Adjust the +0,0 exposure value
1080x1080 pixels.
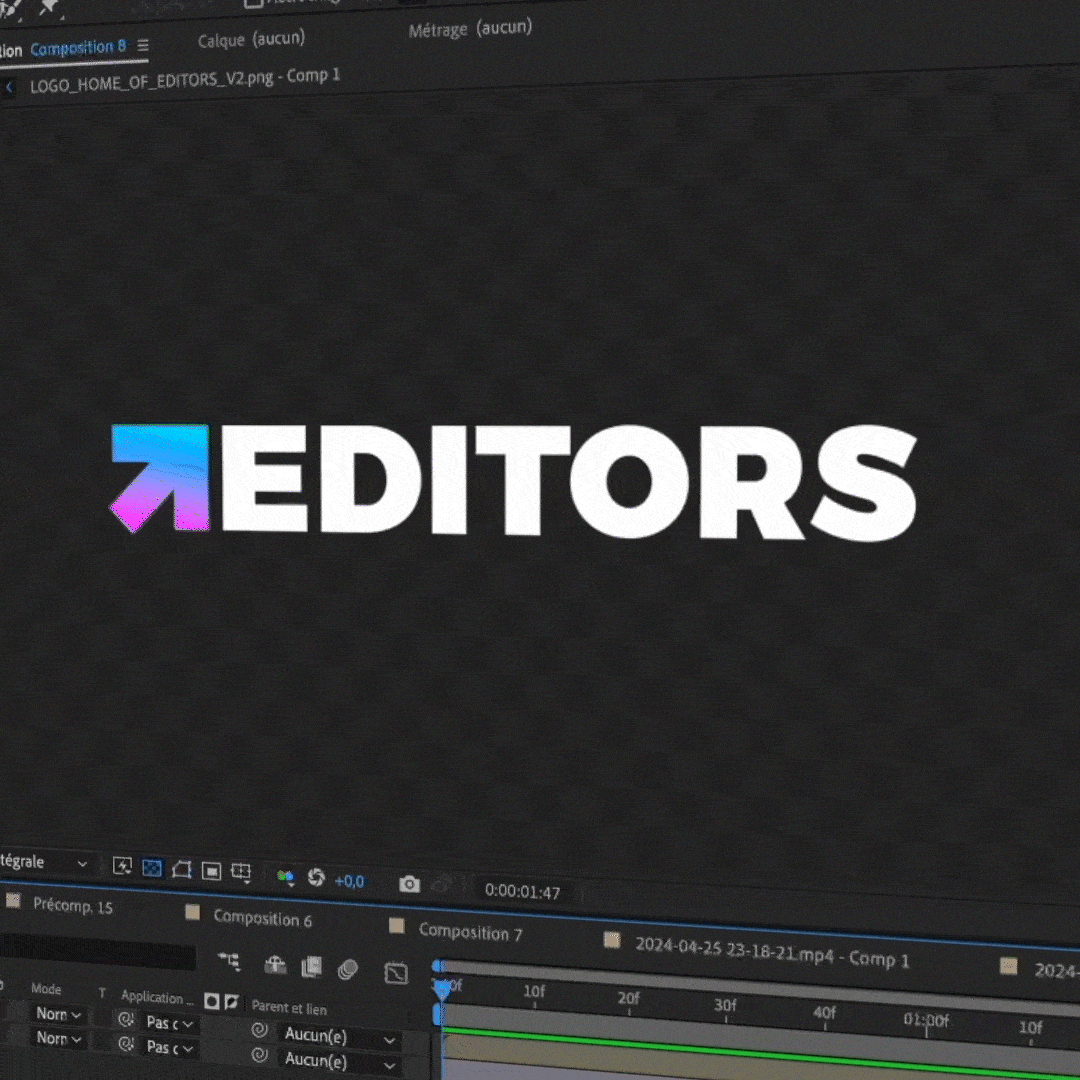coord(349,881)
